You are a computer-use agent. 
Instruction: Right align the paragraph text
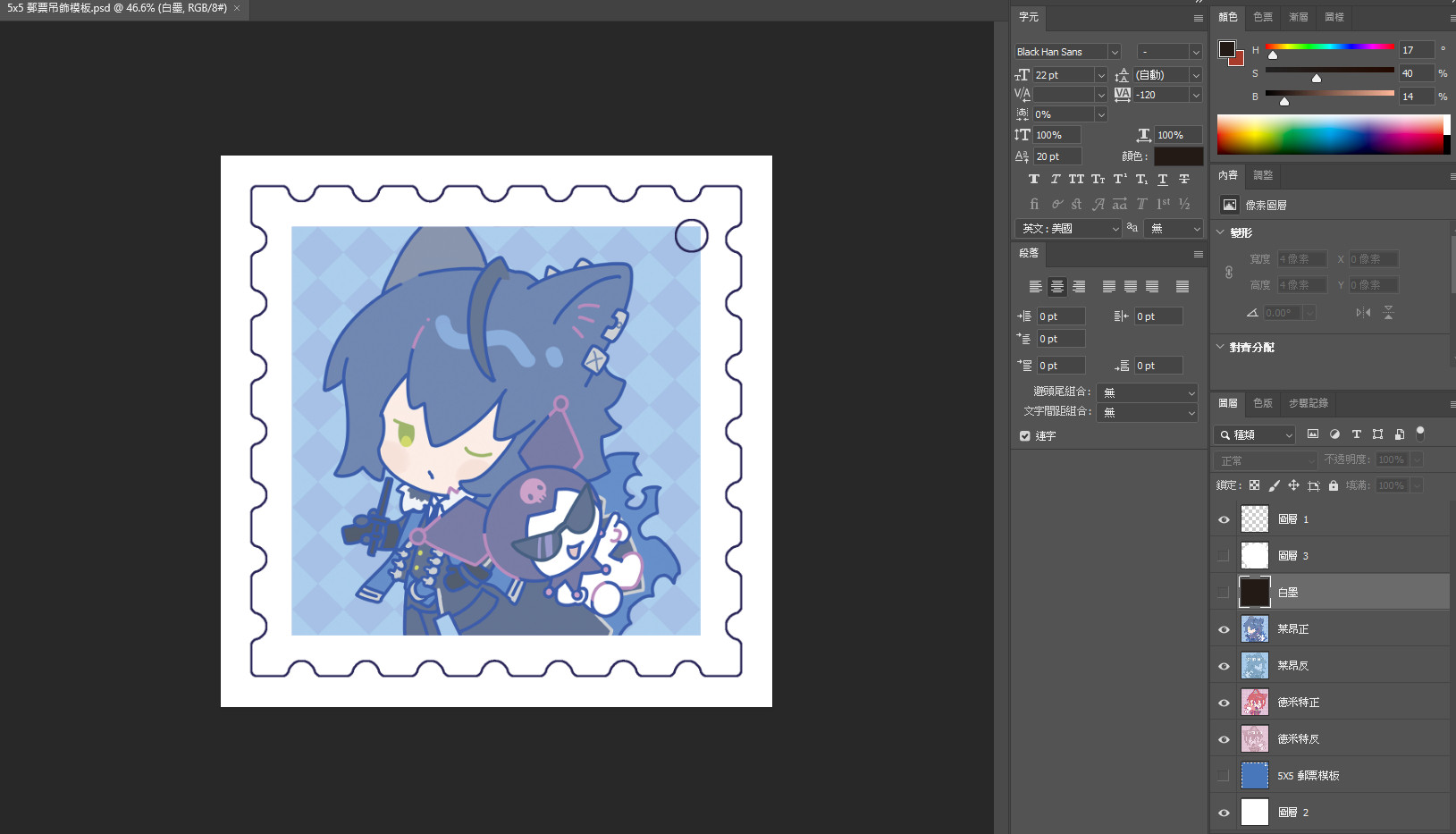pos(1079,287)
